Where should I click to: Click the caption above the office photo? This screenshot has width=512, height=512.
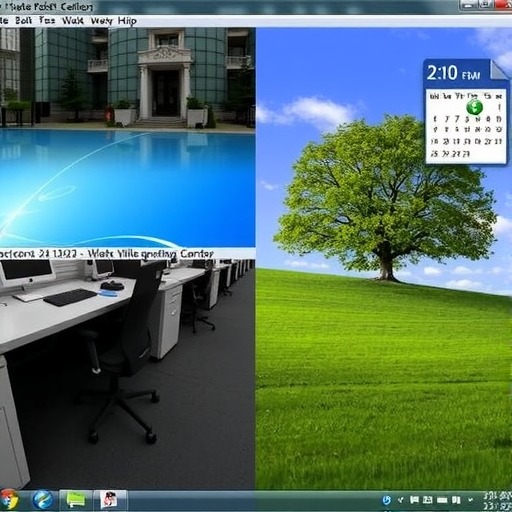pyautogui.click(x=106, y=254)
